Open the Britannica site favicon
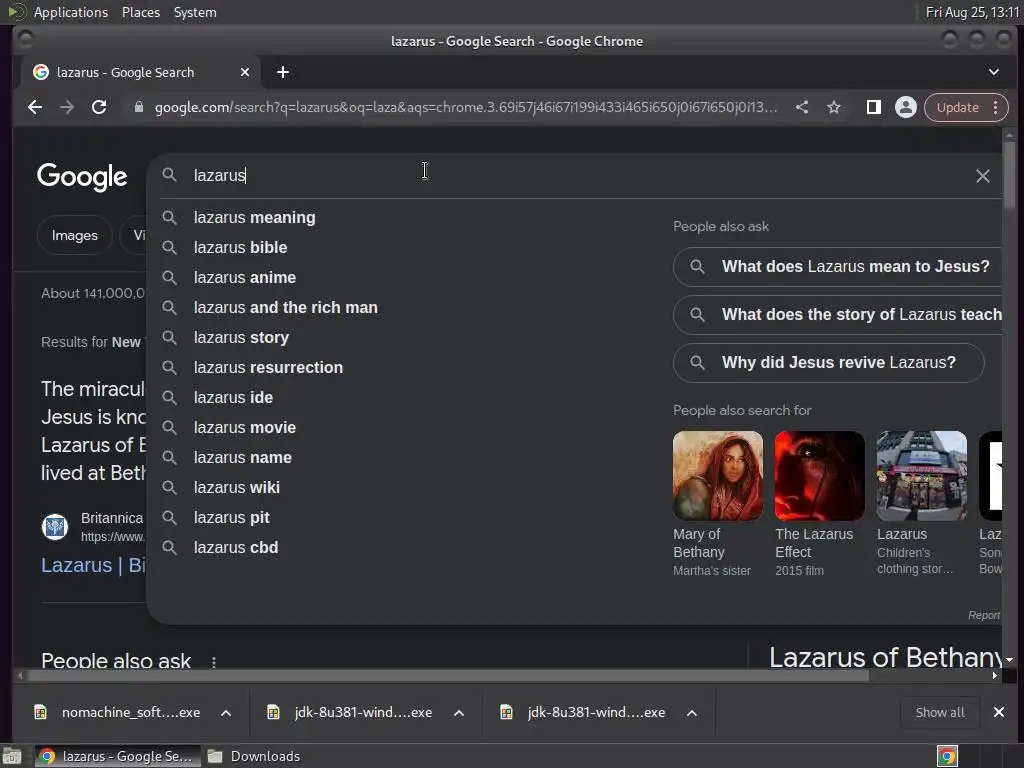Viewport: 1024px width, 768px height. click(x=55, y=526)
